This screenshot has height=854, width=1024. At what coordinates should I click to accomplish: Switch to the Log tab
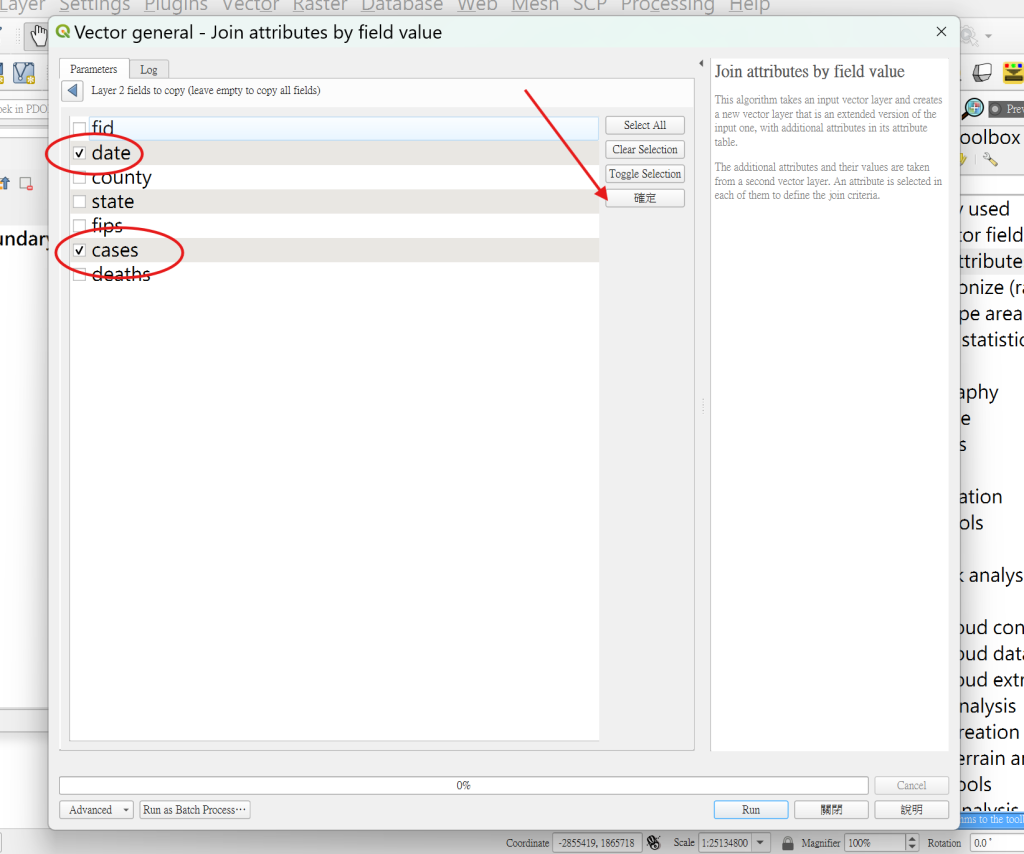(x=149, y=70)
